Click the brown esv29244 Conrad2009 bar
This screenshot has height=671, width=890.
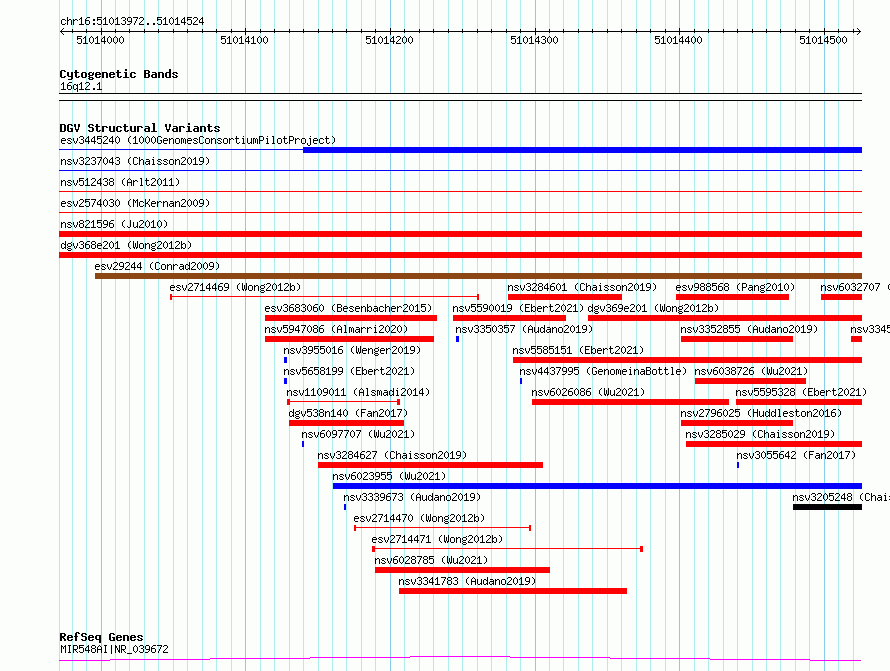point(478,276)
